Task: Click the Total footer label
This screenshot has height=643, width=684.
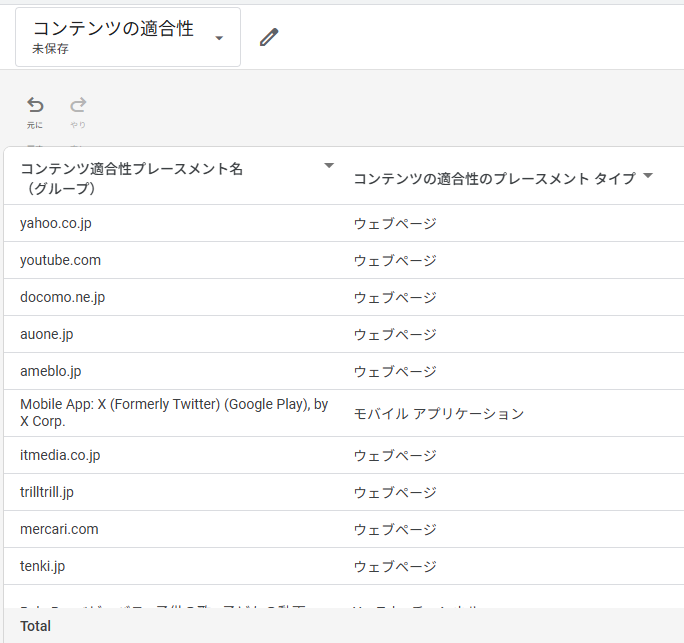Action: coord(35,626)
